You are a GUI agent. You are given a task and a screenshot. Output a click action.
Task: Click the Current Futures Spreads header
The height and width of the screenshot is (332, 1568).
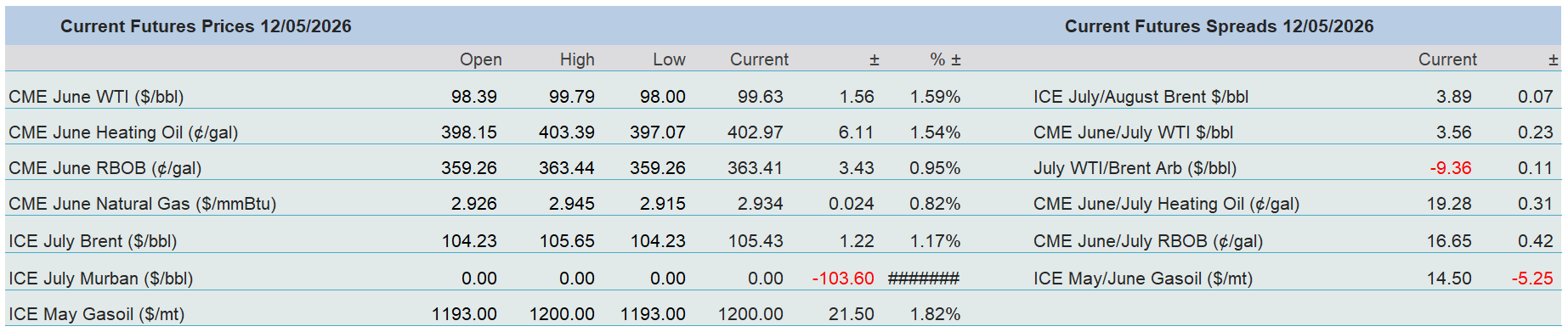(x=1219, y=26)
